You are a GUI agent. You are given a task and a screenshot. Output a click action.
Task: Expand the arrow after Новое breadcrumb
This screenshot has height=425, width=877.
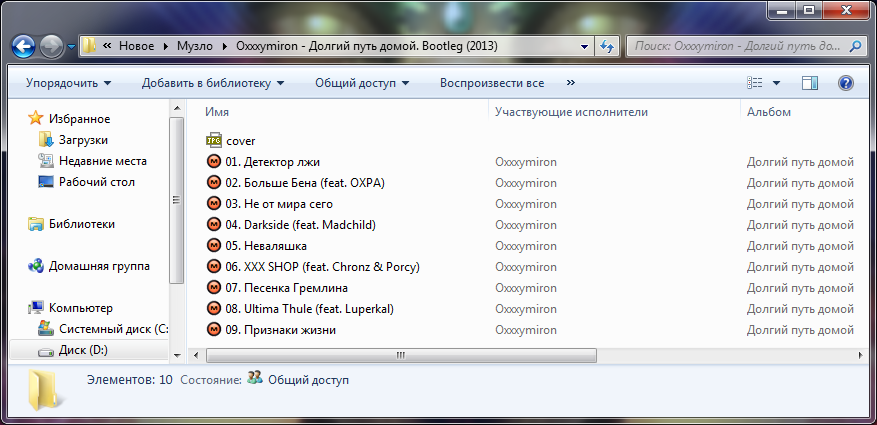coord(166,46)
